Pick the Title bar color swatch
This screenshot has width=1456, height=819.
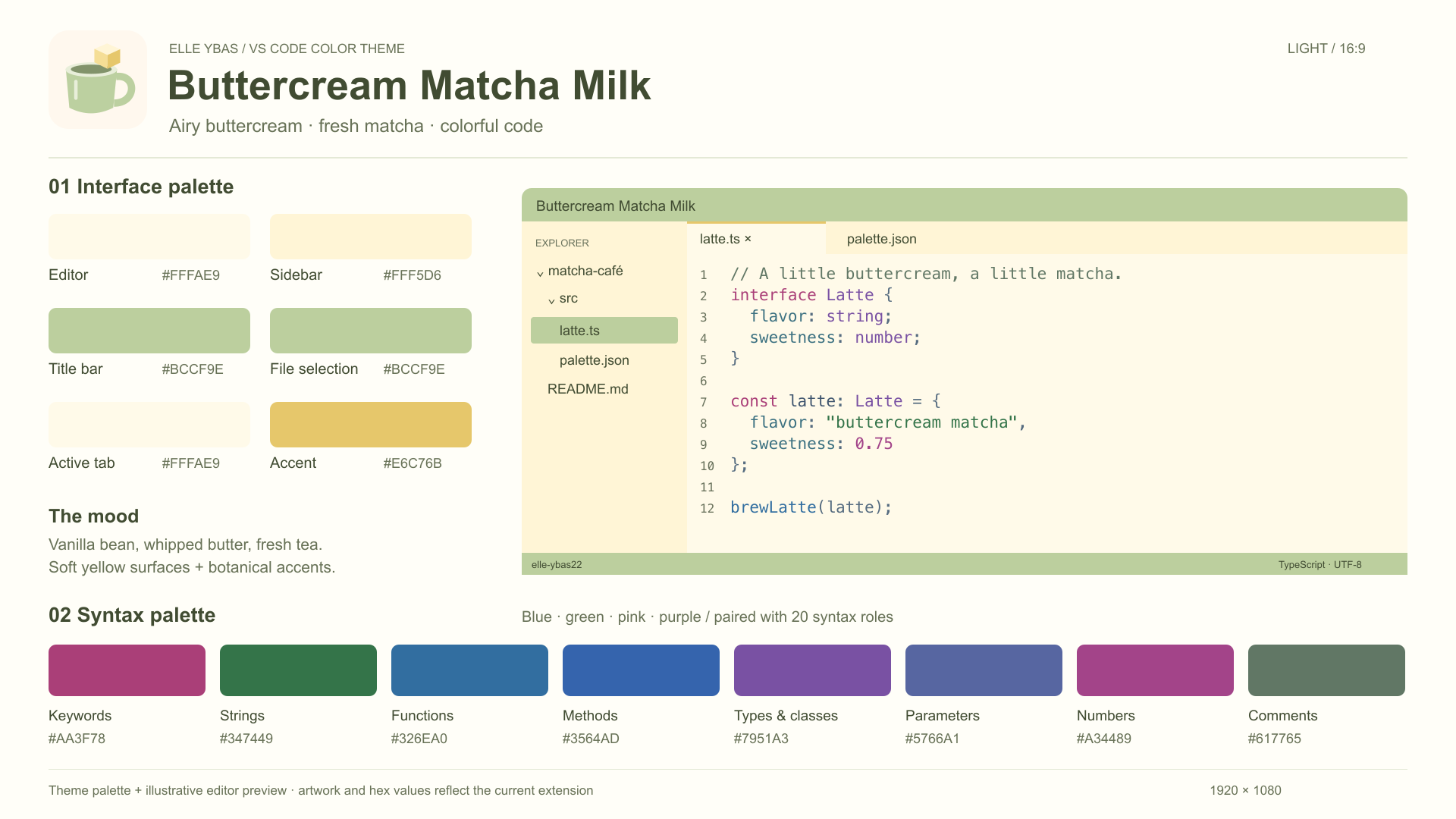point(149,331)
